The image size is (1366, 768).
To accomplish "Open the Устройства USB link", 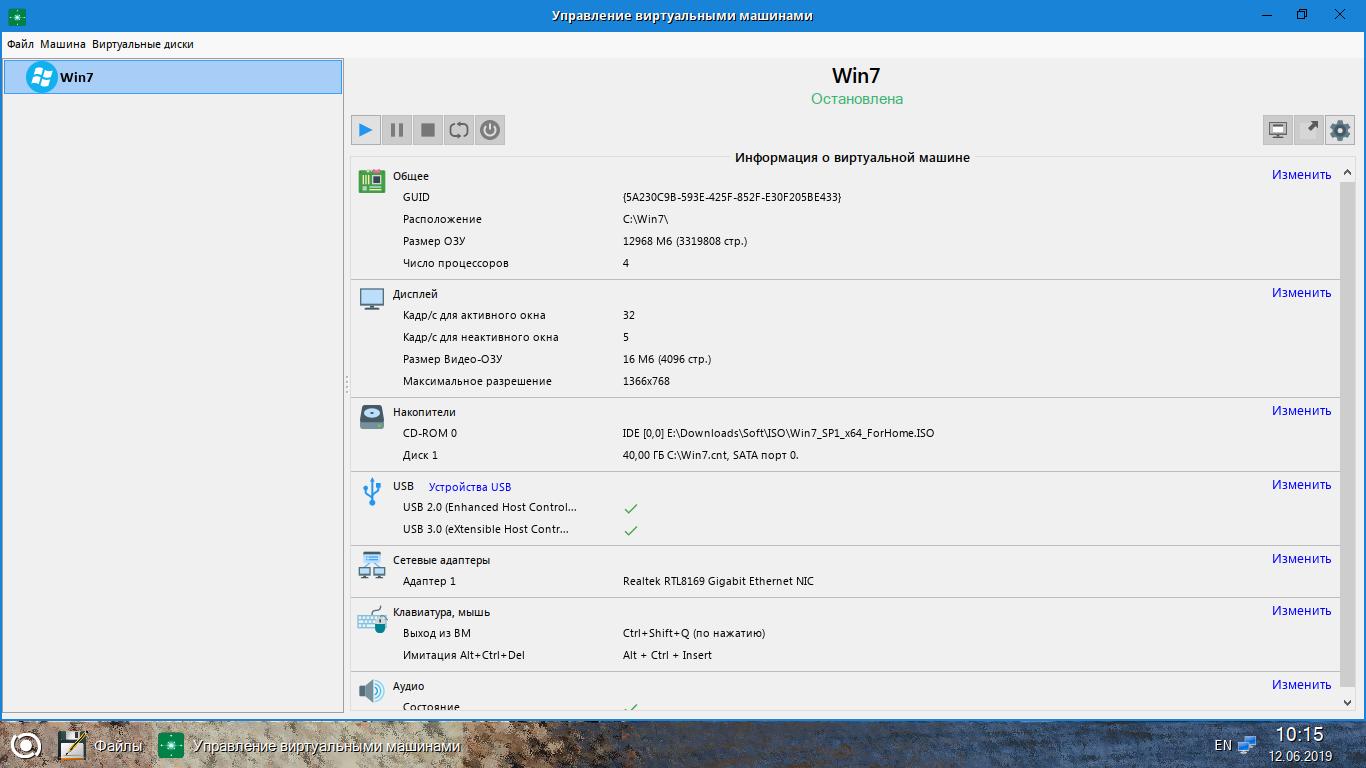I will click(x=470, y=487).
